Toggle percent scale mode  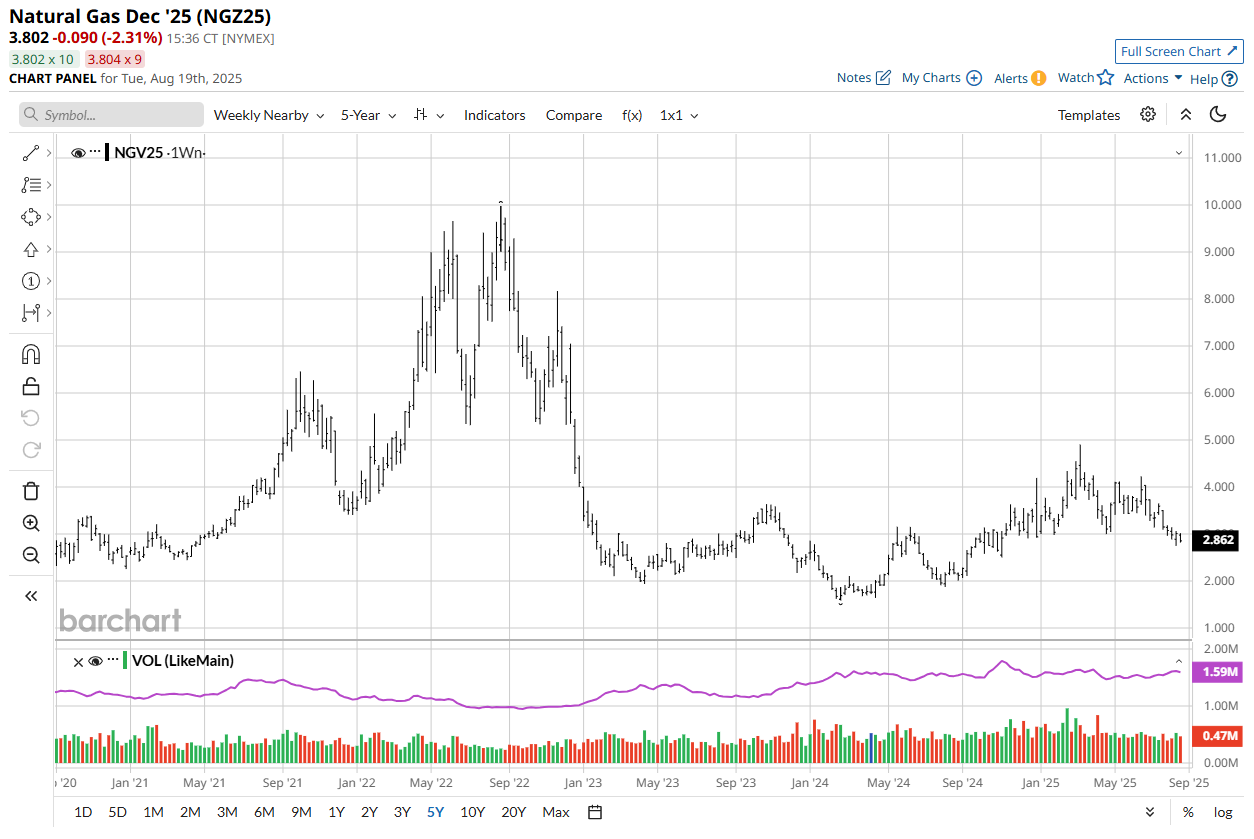1187,812
